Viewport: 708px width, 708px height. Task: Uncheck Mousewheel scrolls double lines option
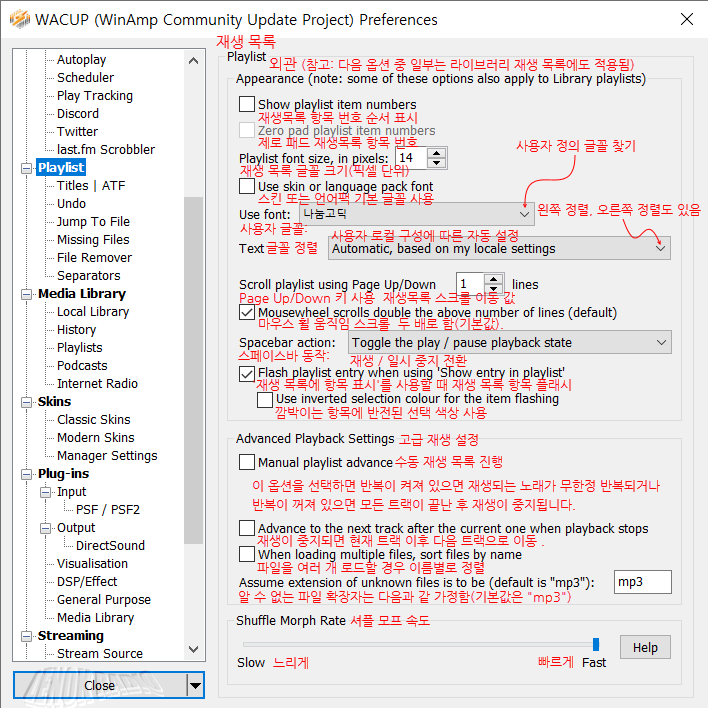247,312
